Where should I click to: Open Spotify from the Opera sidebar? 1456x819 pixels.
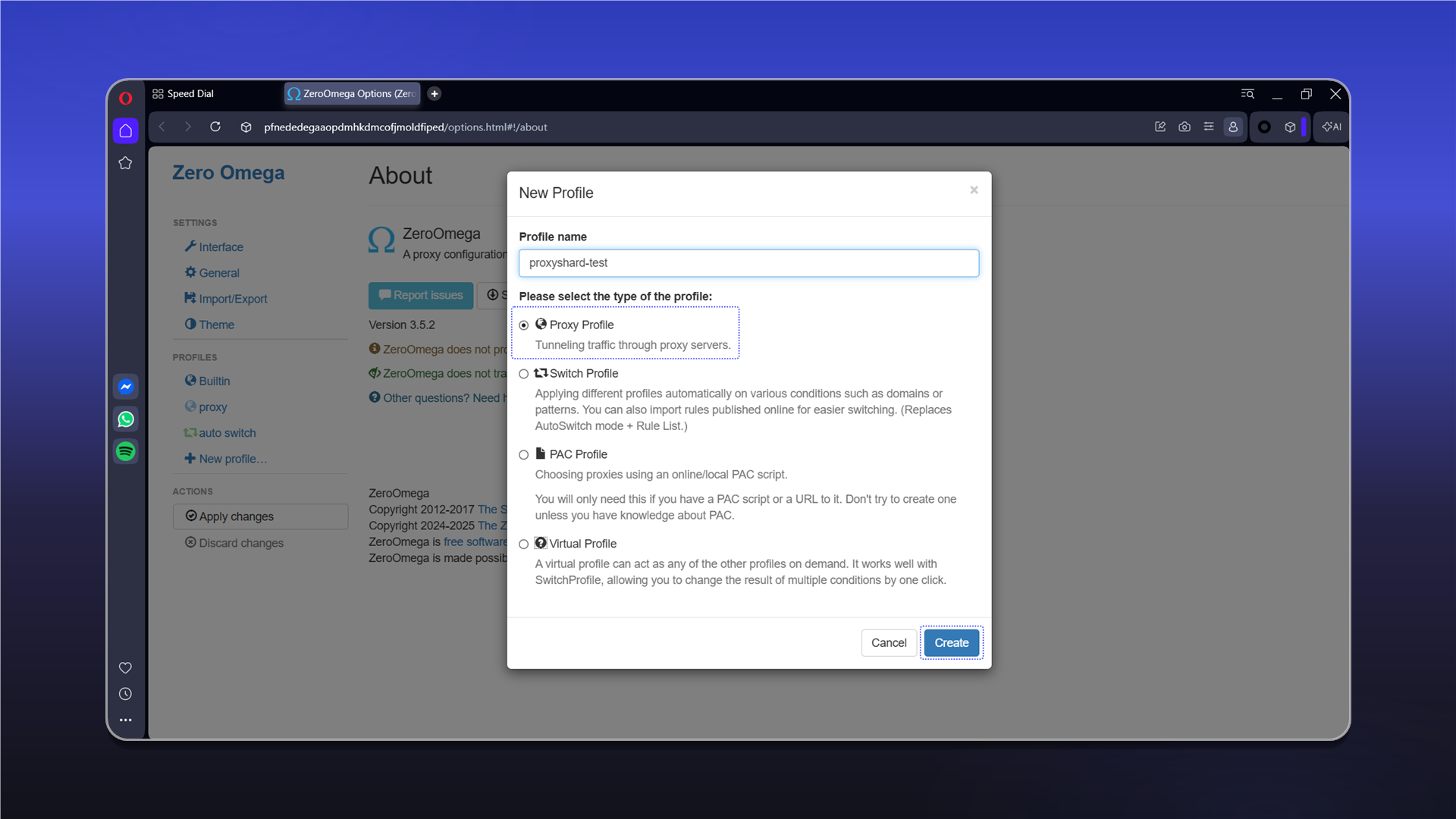(126, 452)
